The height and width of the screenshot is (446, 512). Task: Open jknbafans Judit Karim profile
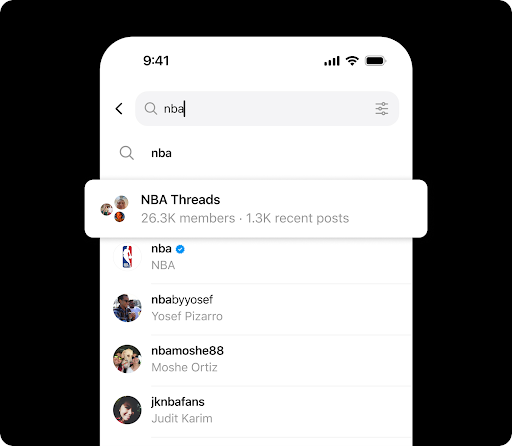tap(256, 410)
